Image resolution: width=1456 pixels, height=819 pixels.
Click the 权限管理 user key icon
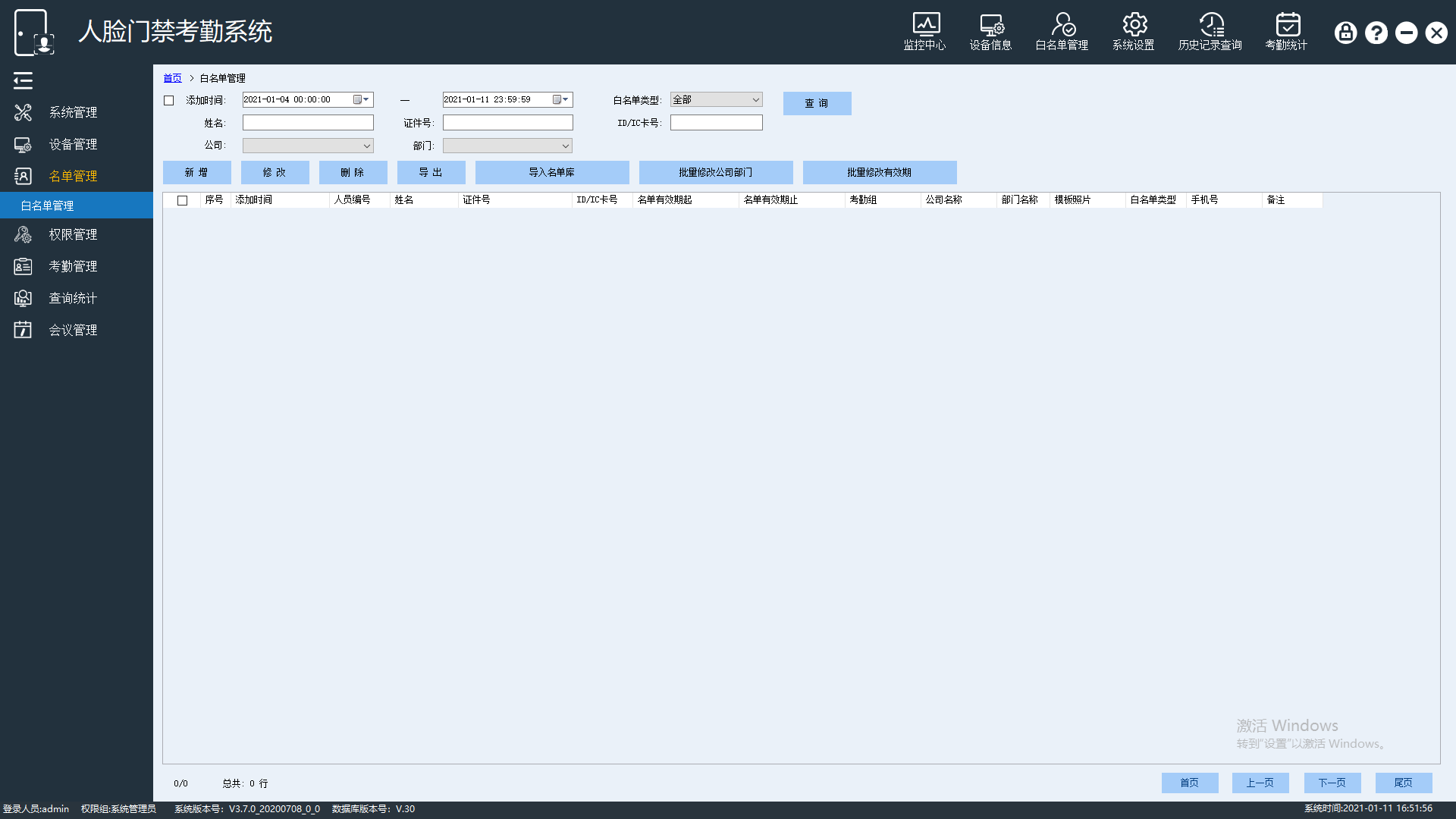pos(23,234)
